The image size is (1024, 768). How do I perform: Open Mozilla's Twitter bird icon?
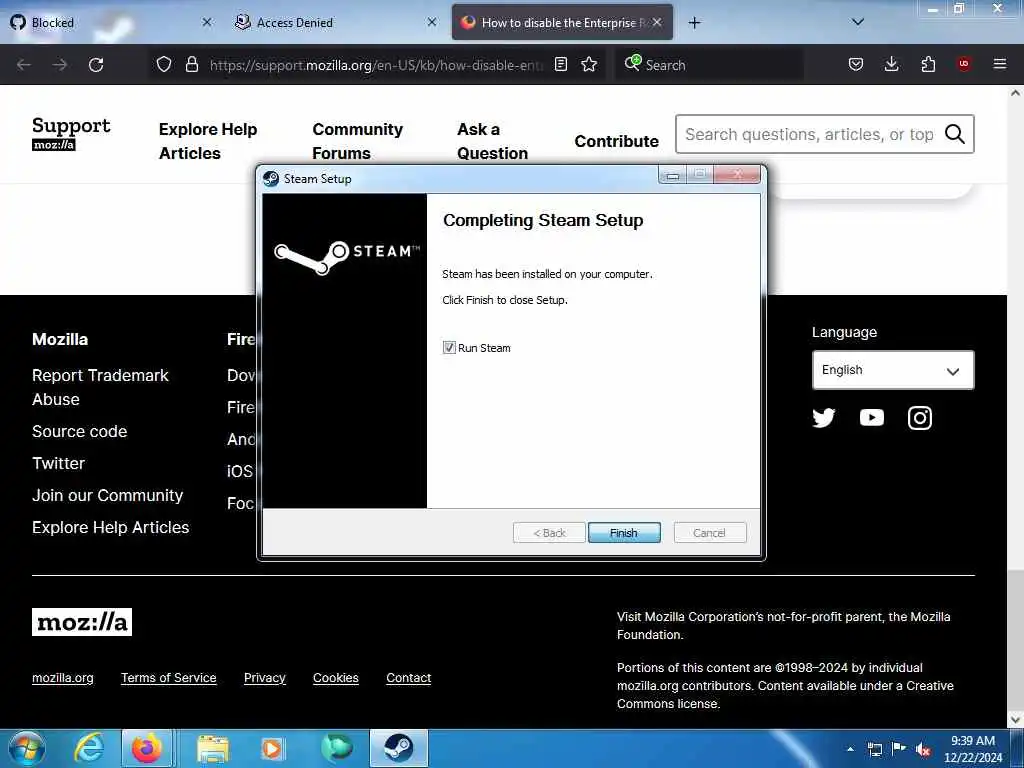click(824, 417)
